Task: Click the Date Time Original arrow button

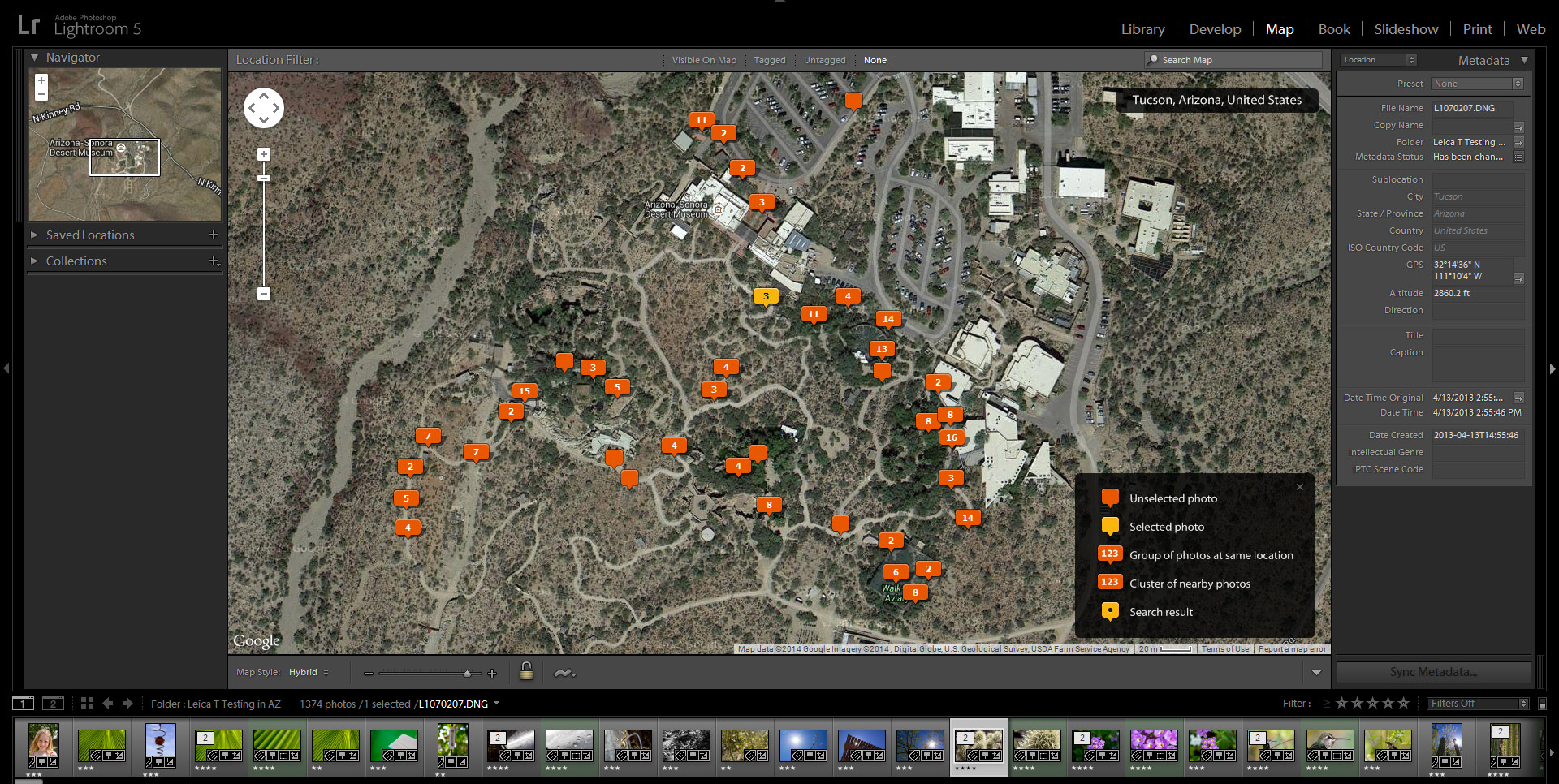Action: click(1518, 398)
